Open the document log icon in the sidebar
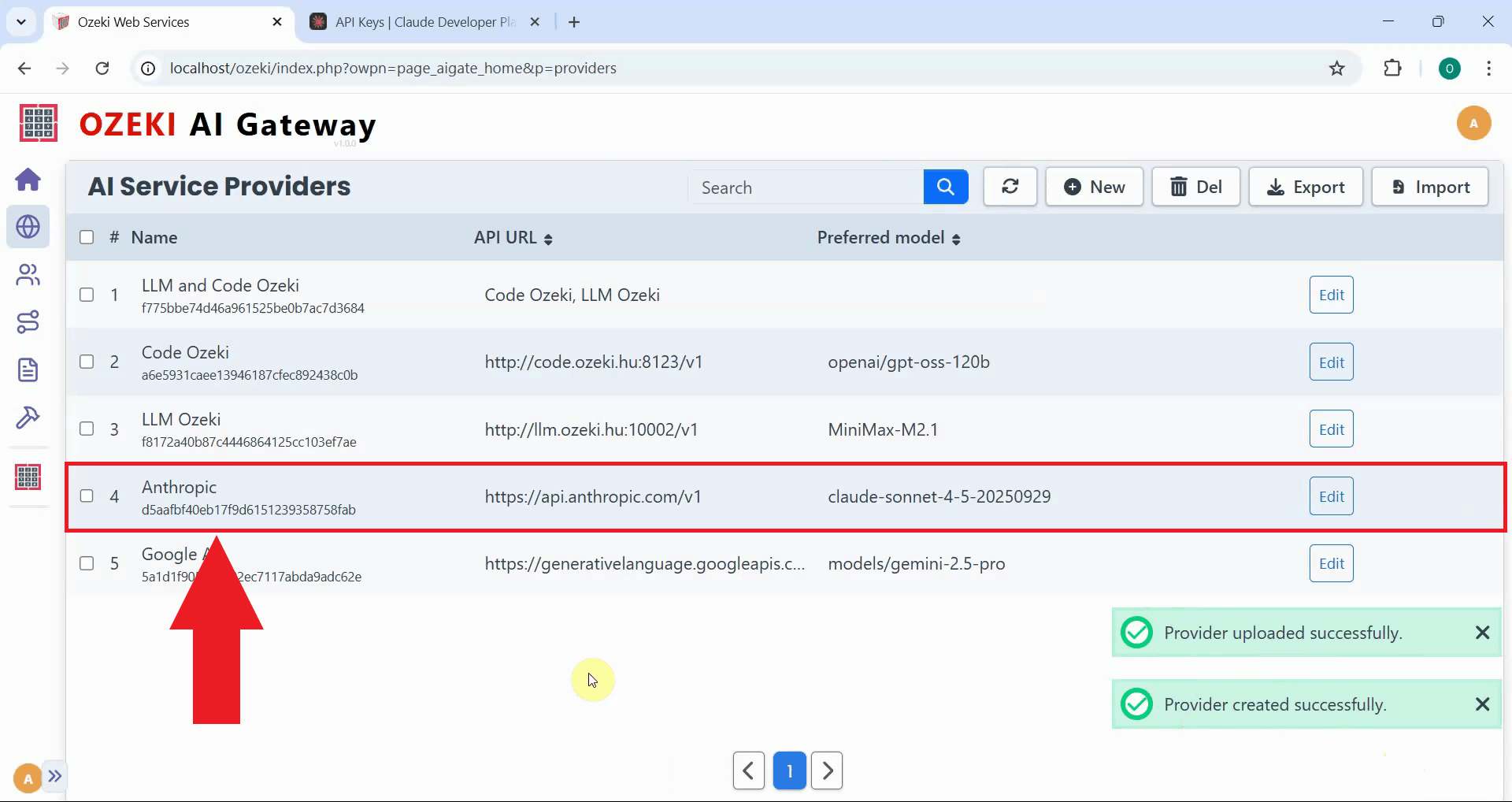 pyautogui.click(x=28, y=369)
